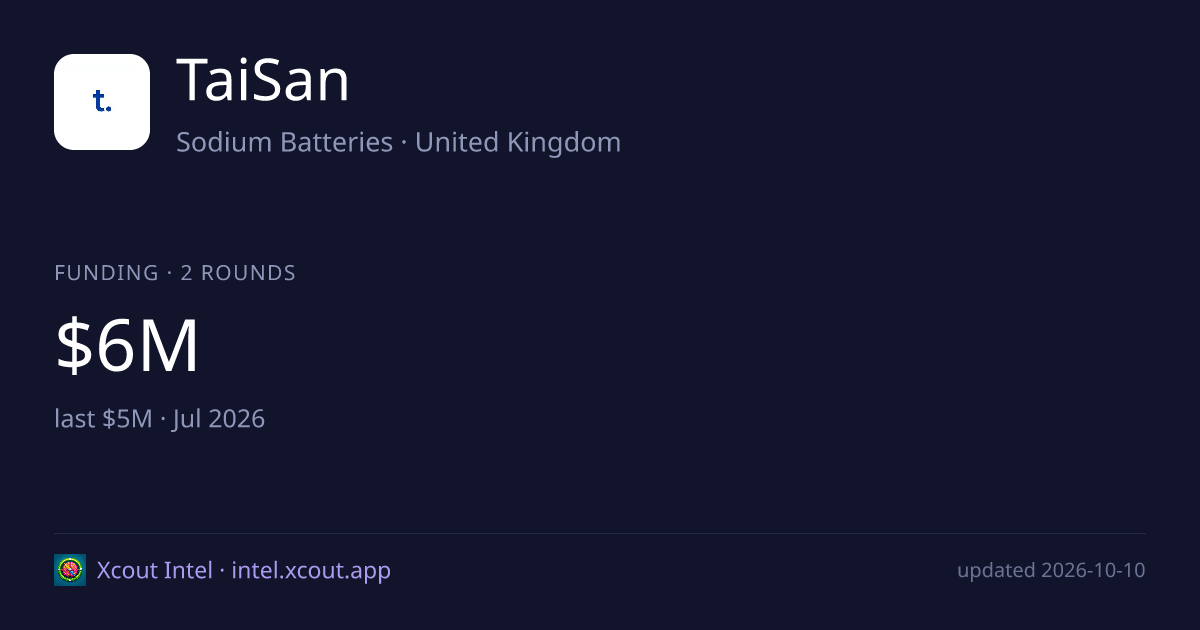Click the $6M total funding figure
Screen dimensions: 1200x630
point(127,346)
